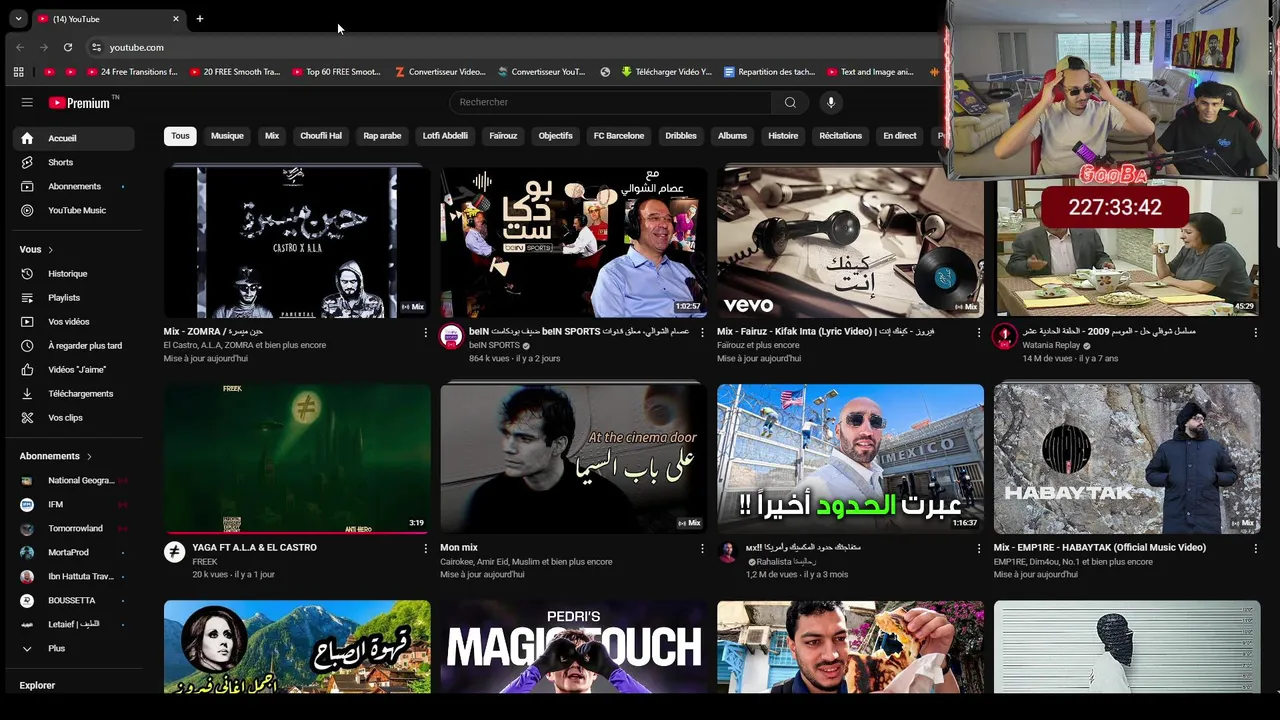Play the Mix - ZOMRA thumbnail
Viewport: 1280px width, 720px height.
[297, 242]
